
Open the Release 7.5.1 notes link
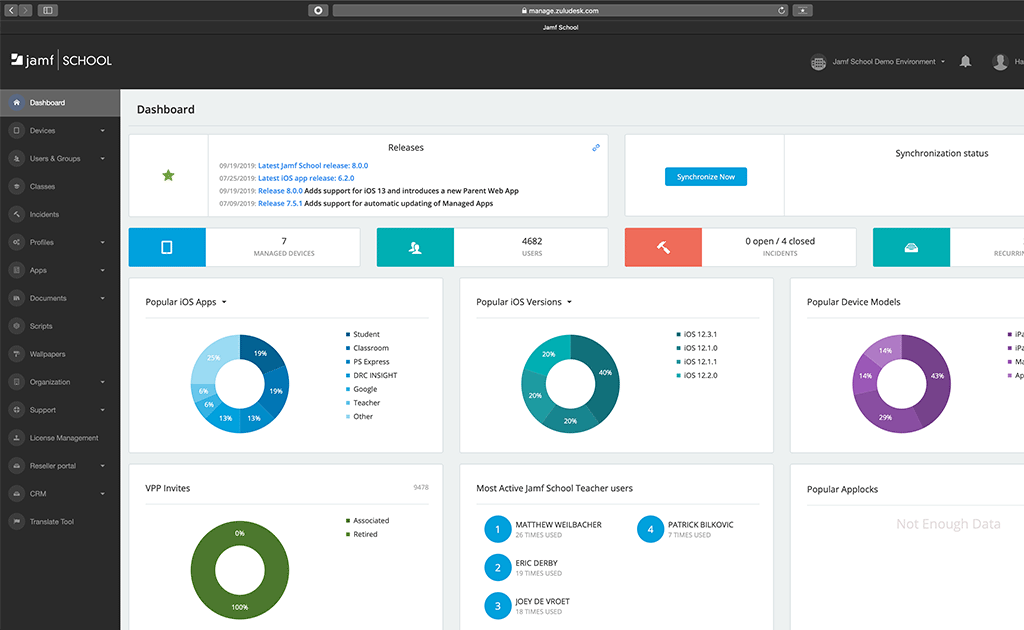click(x=280, y=204)
